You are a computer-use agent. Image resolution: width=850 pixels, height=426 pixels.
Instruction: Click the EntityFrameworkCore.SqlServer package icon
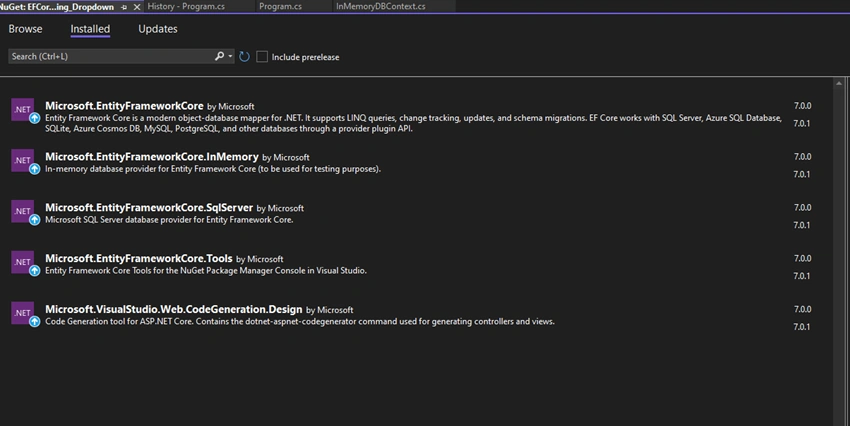click(x=23, y=211)
